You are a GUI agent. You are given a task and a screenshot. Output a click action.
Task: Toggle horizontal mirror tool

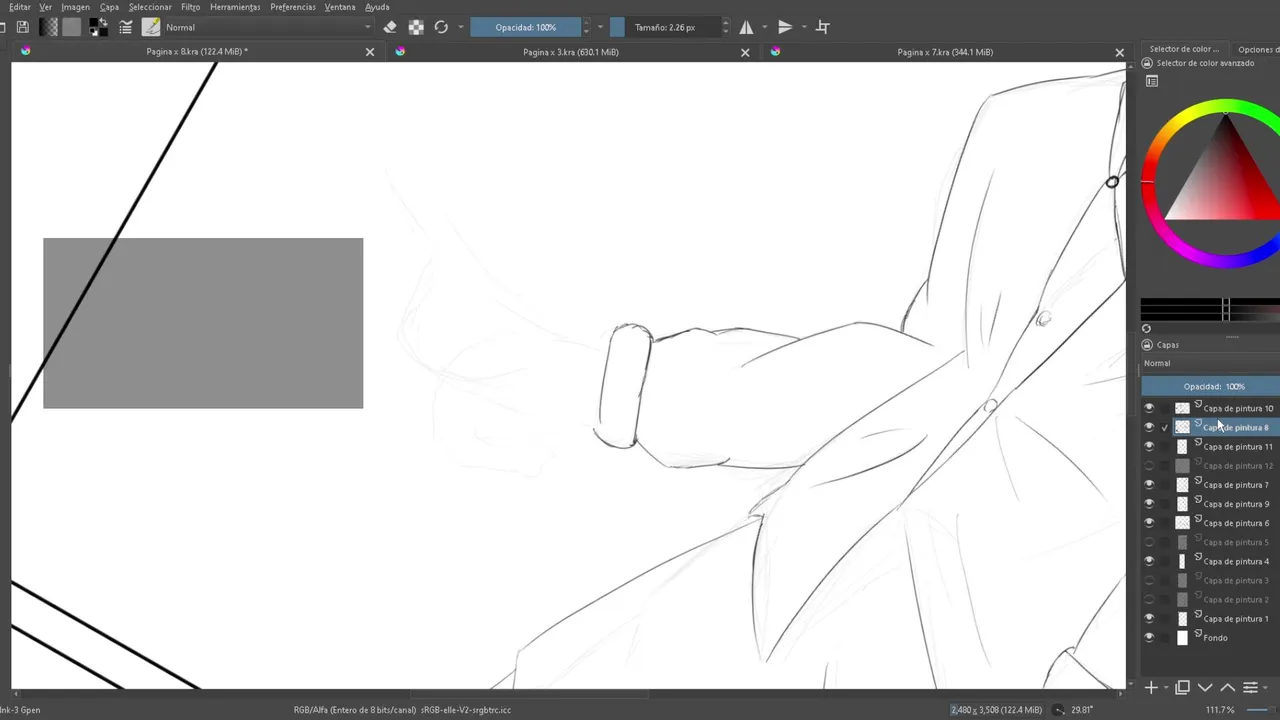point(746,27)
